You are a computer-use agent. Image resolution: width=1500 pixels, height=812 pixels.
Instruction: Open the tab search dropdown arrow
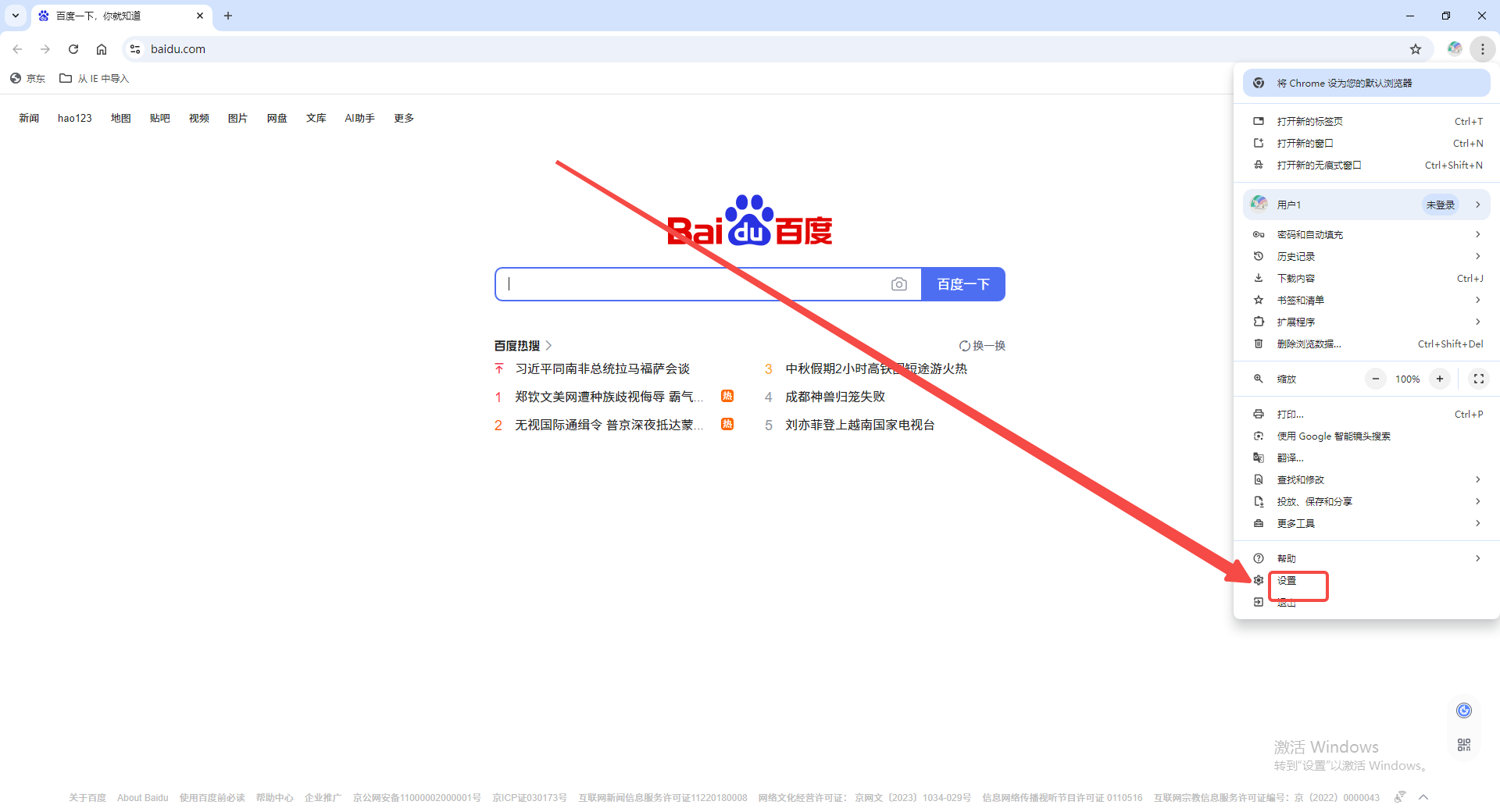click(x=16, y=16)
